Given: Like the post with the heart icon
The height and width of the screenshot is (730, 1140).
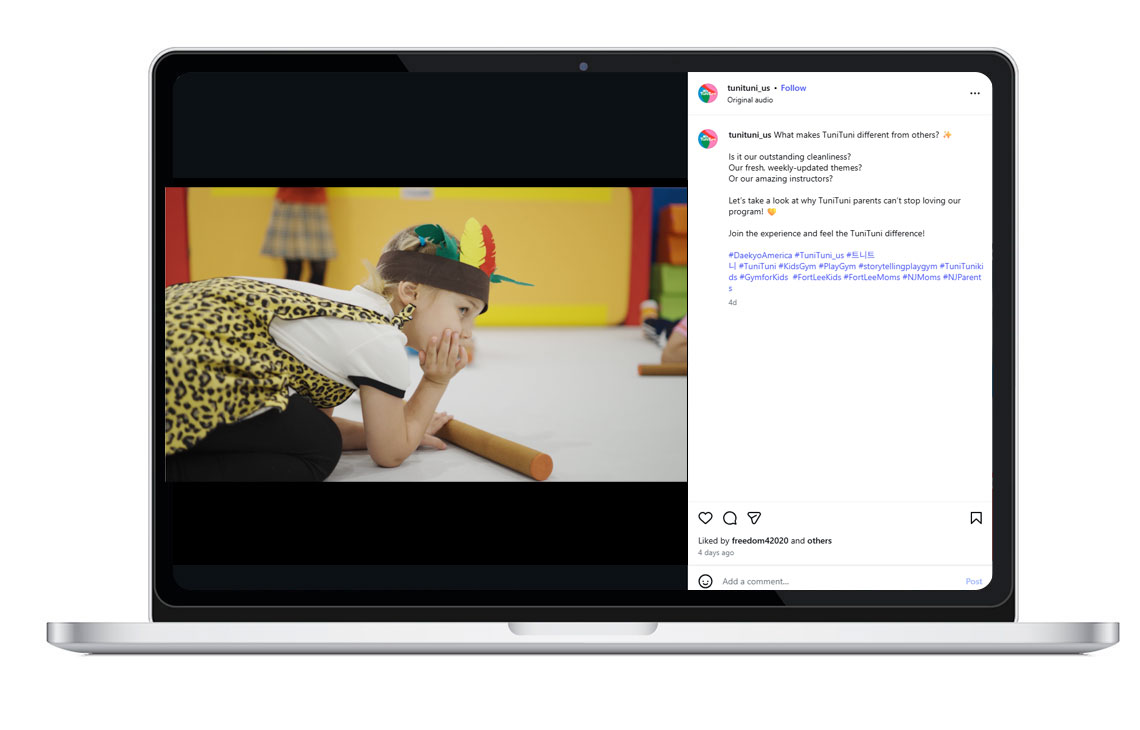Looking at the screenshot, I should (705, 518).
